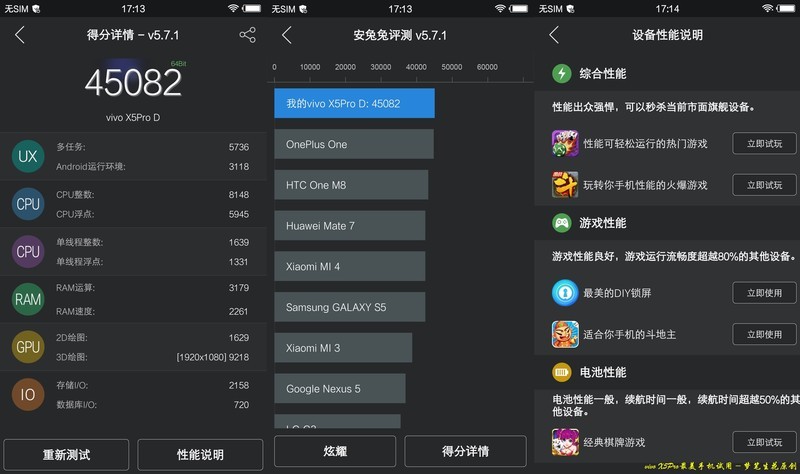Select the Huawei Mate 7 ranking bar
This screenshot has width=800, height=474.
349,226
